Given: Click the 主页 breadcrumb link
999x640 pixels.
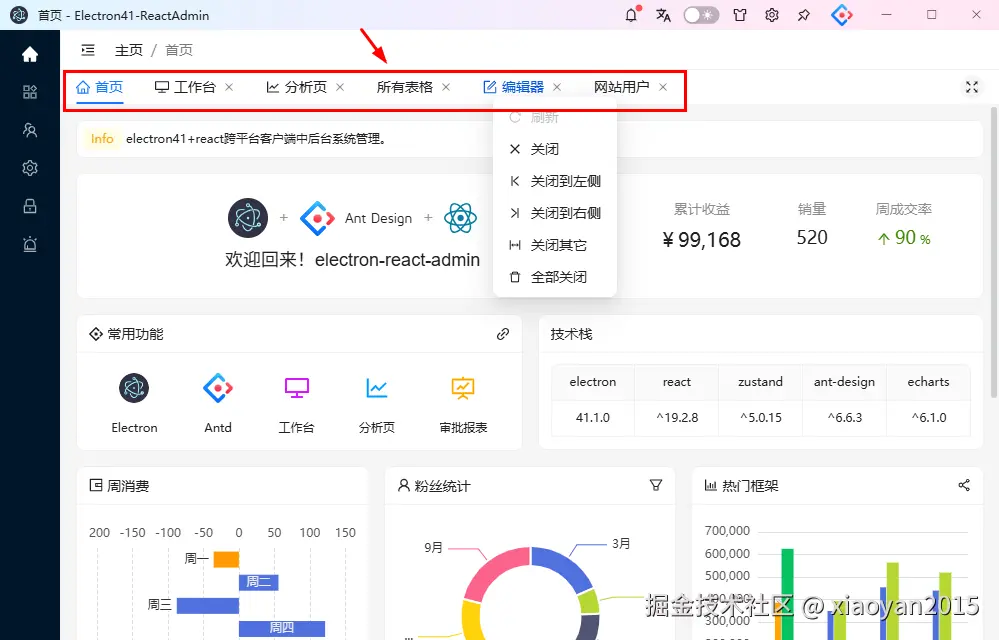Looking at the screenshot, I should coord(129,50).
